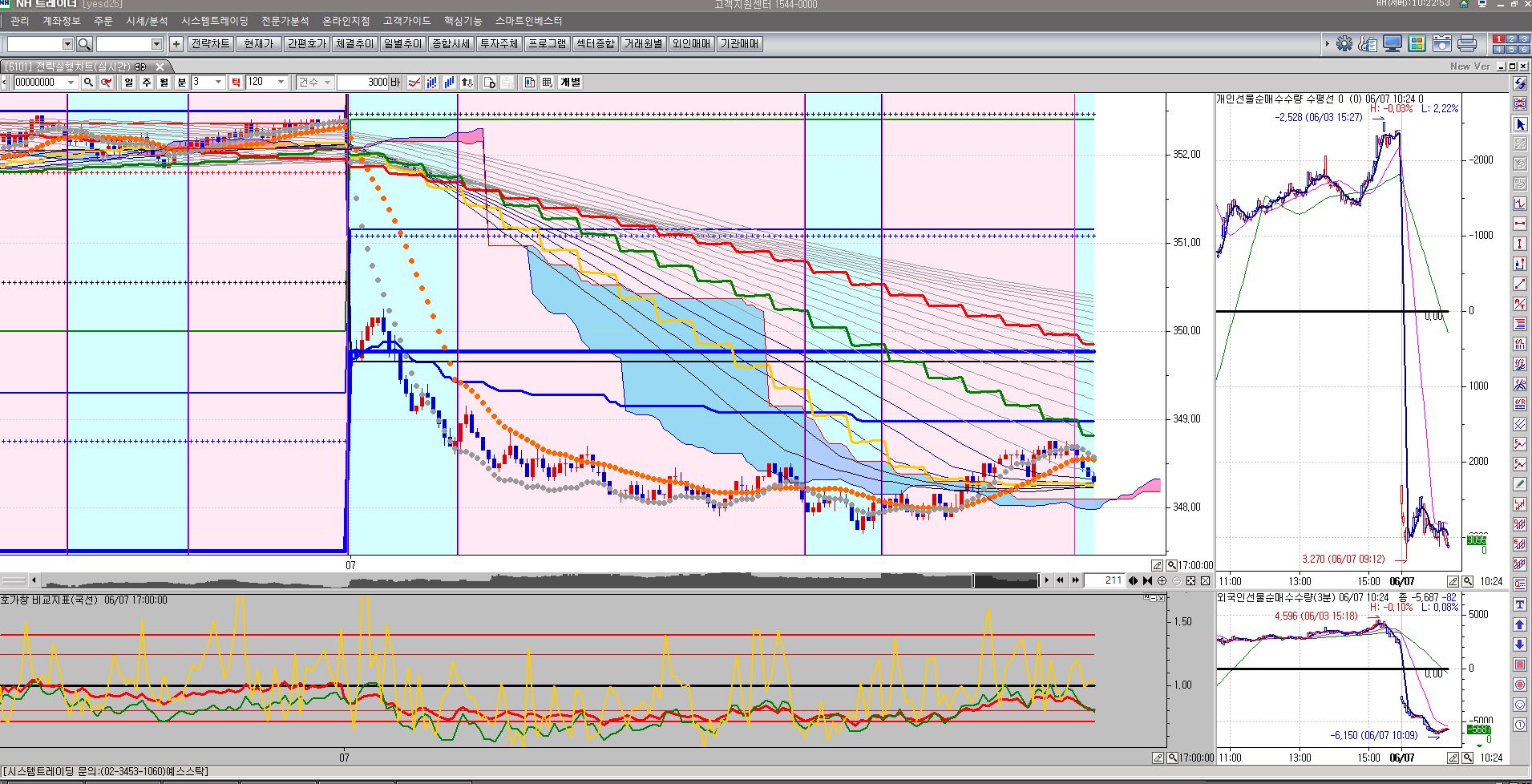Click the camera screenshot capture icon
1532x784 pixels.
tap(1442, 44)
